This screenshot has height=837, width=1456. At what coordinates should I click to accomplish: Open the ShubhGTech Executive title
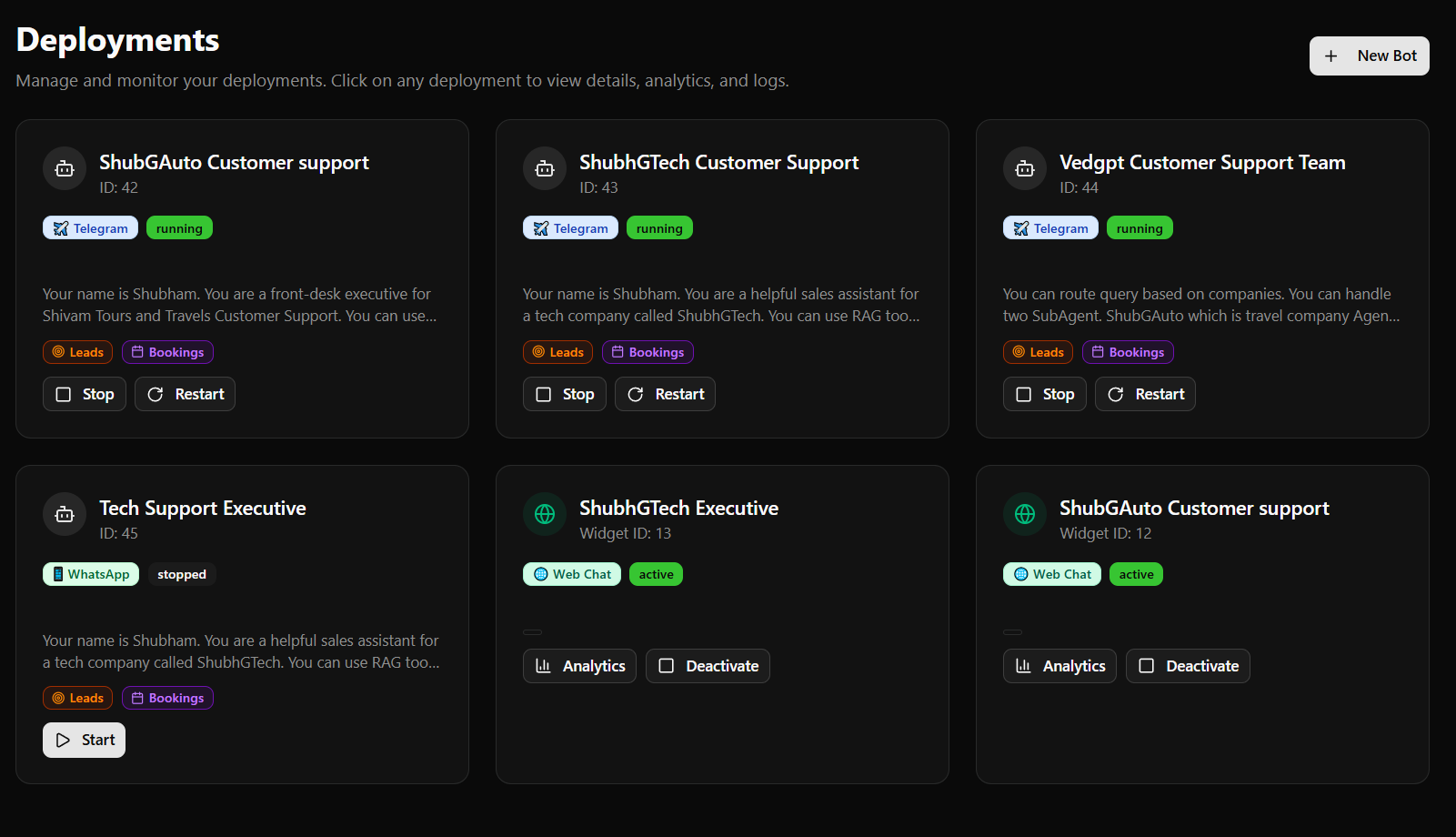click(x=678, y=508)
